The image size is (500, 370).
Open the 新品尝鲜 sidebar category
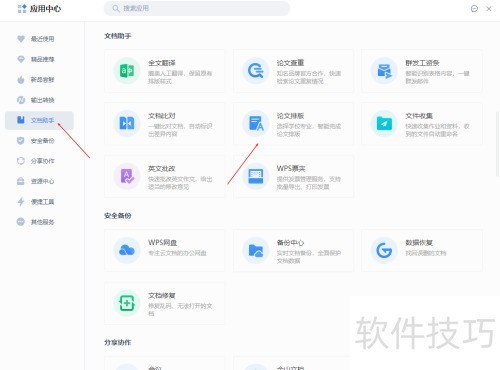click(39, 80)
